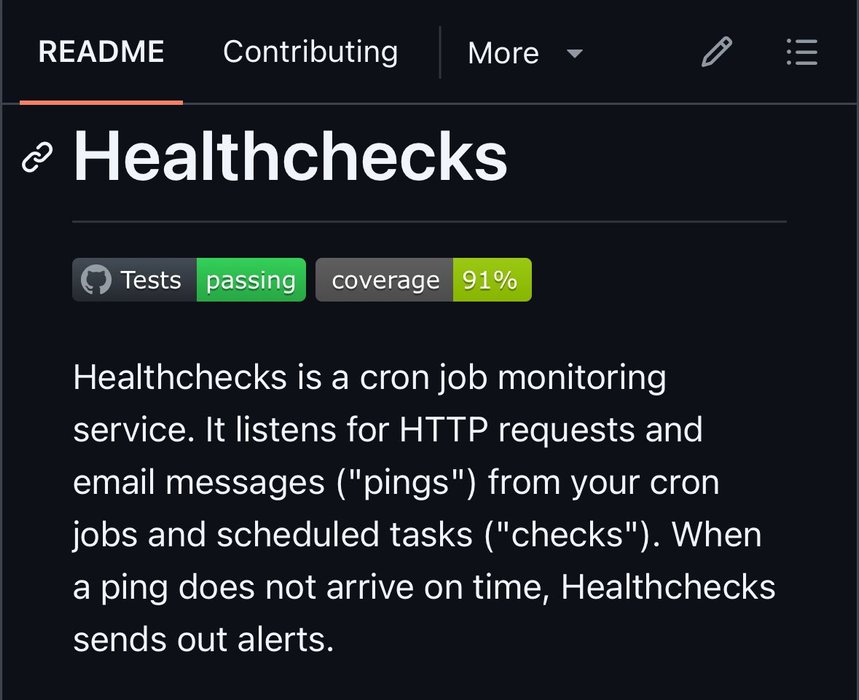
Task: Switch to the README tab
Action: (x=101, y=52)
